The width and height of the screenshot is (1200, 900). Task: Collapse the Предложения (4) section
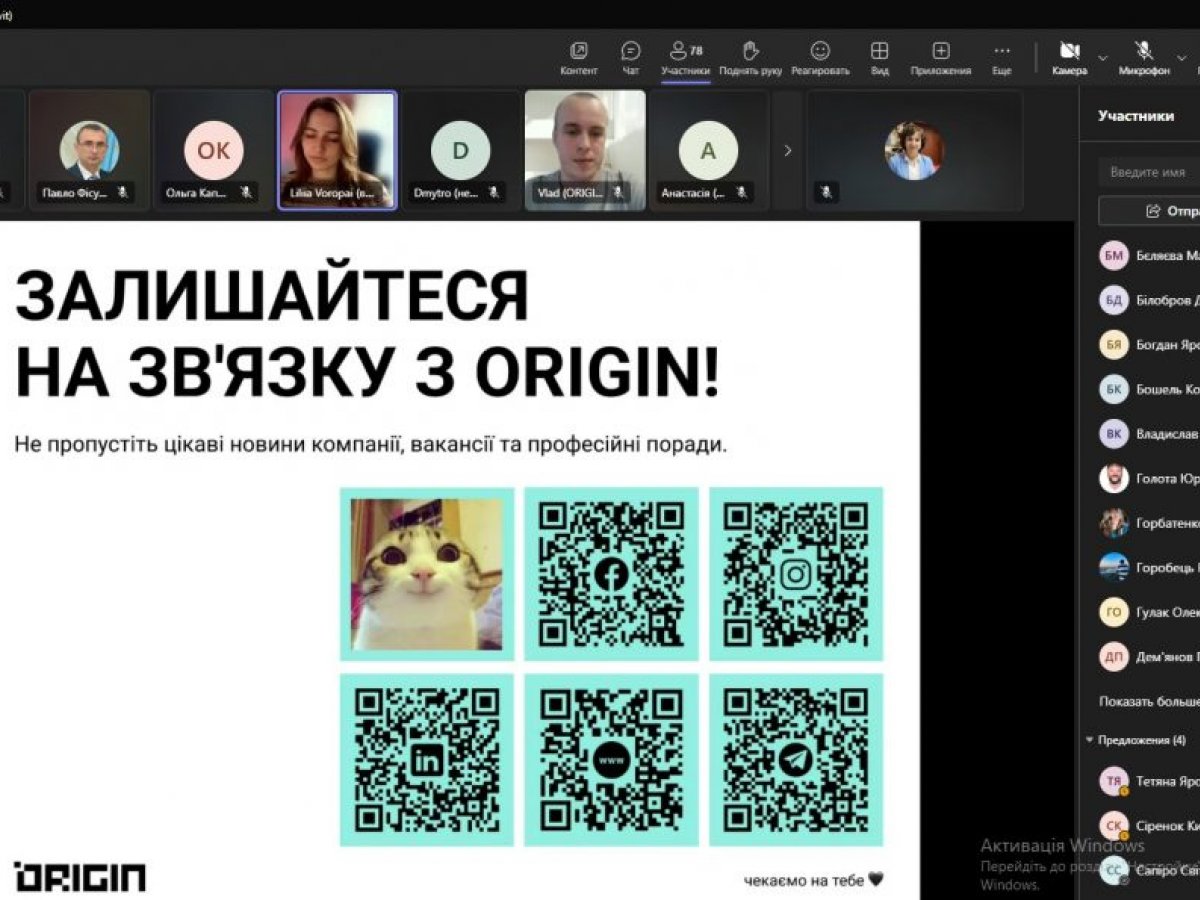(1137, 740)
